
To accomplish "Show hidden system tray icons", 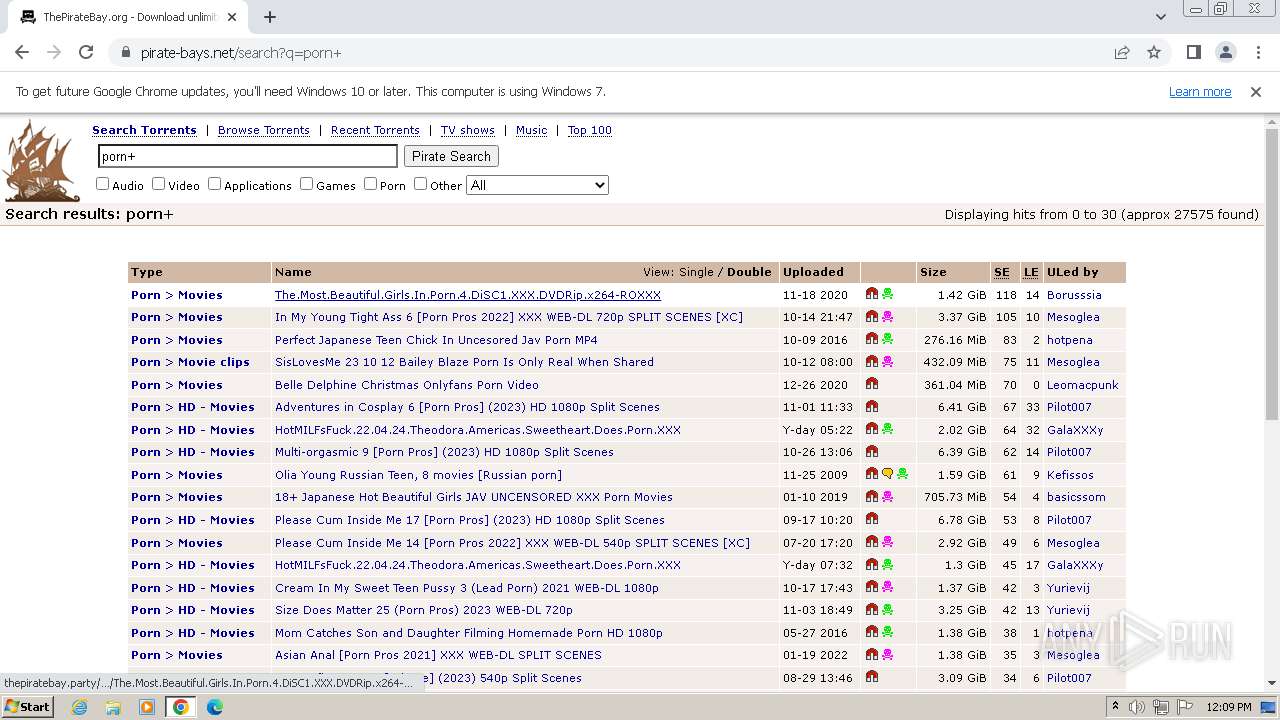I will click(x=1115, y=707).
